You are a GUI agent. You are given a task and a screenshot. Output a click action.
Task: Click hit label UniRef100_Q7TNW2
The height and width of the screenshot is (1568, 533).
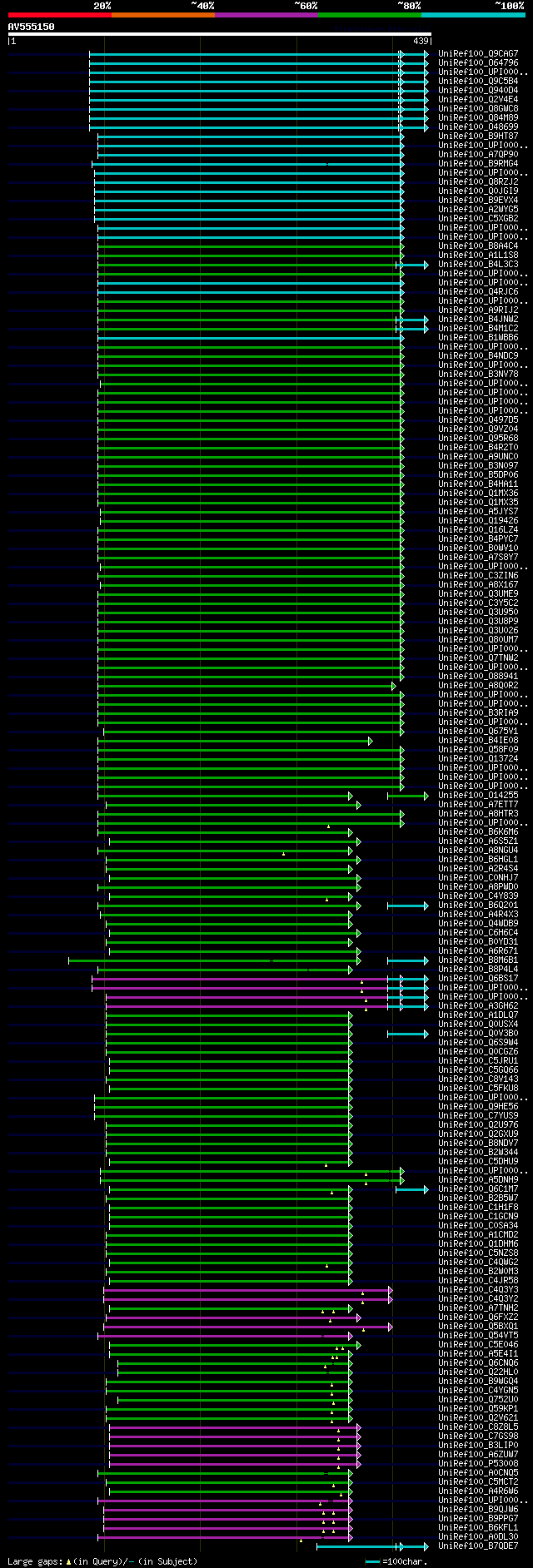[478, 658]
